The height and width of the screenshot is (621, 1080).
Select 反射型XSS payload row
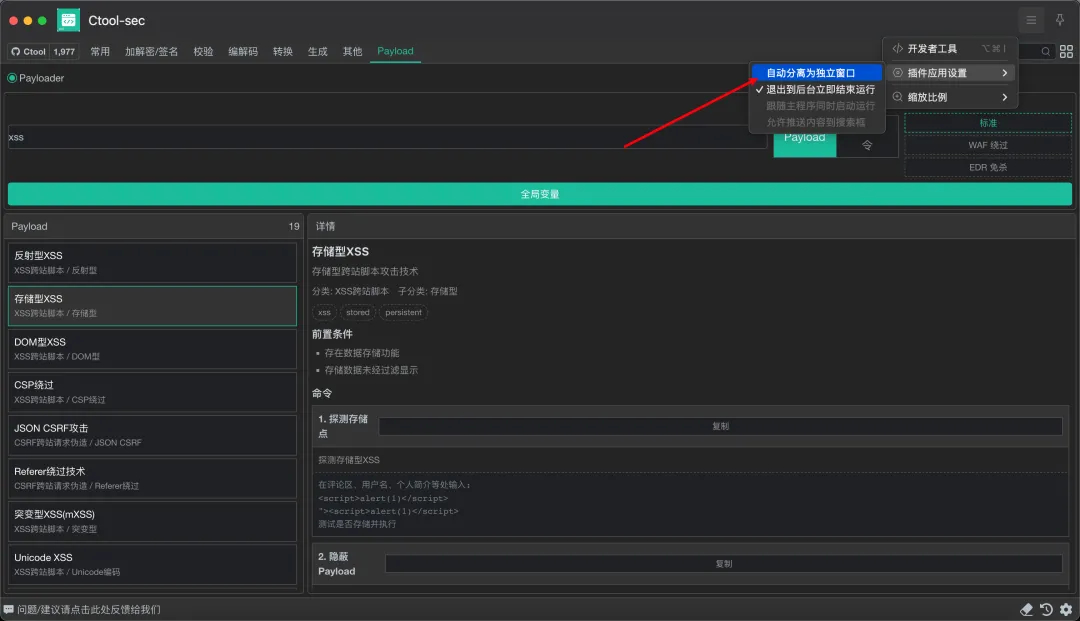pyautogui.click(x=152, y=262)
